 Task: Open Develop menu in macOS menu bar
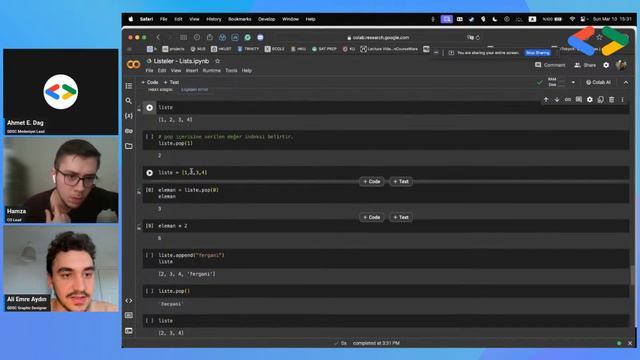click(x=267, y=19)
